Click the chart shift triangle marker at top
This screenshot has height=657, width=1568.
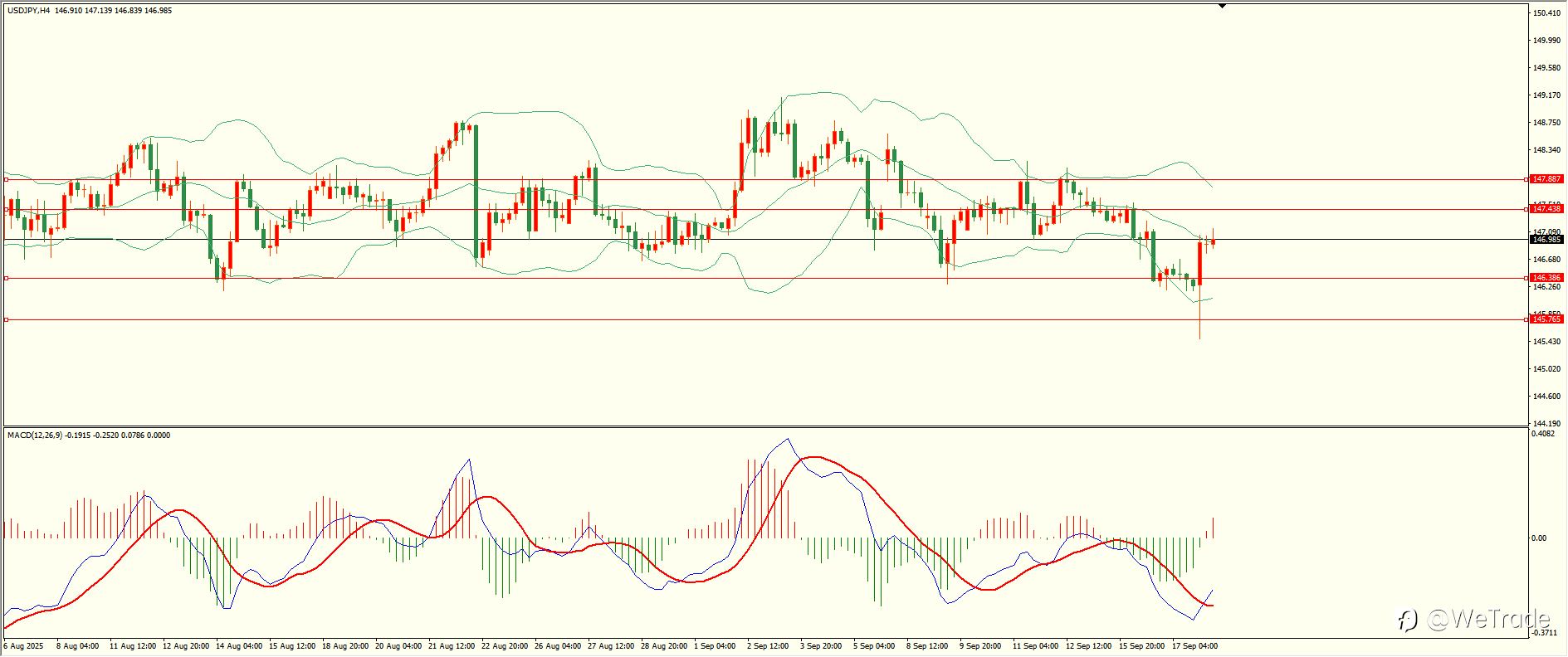point(1223,6)
